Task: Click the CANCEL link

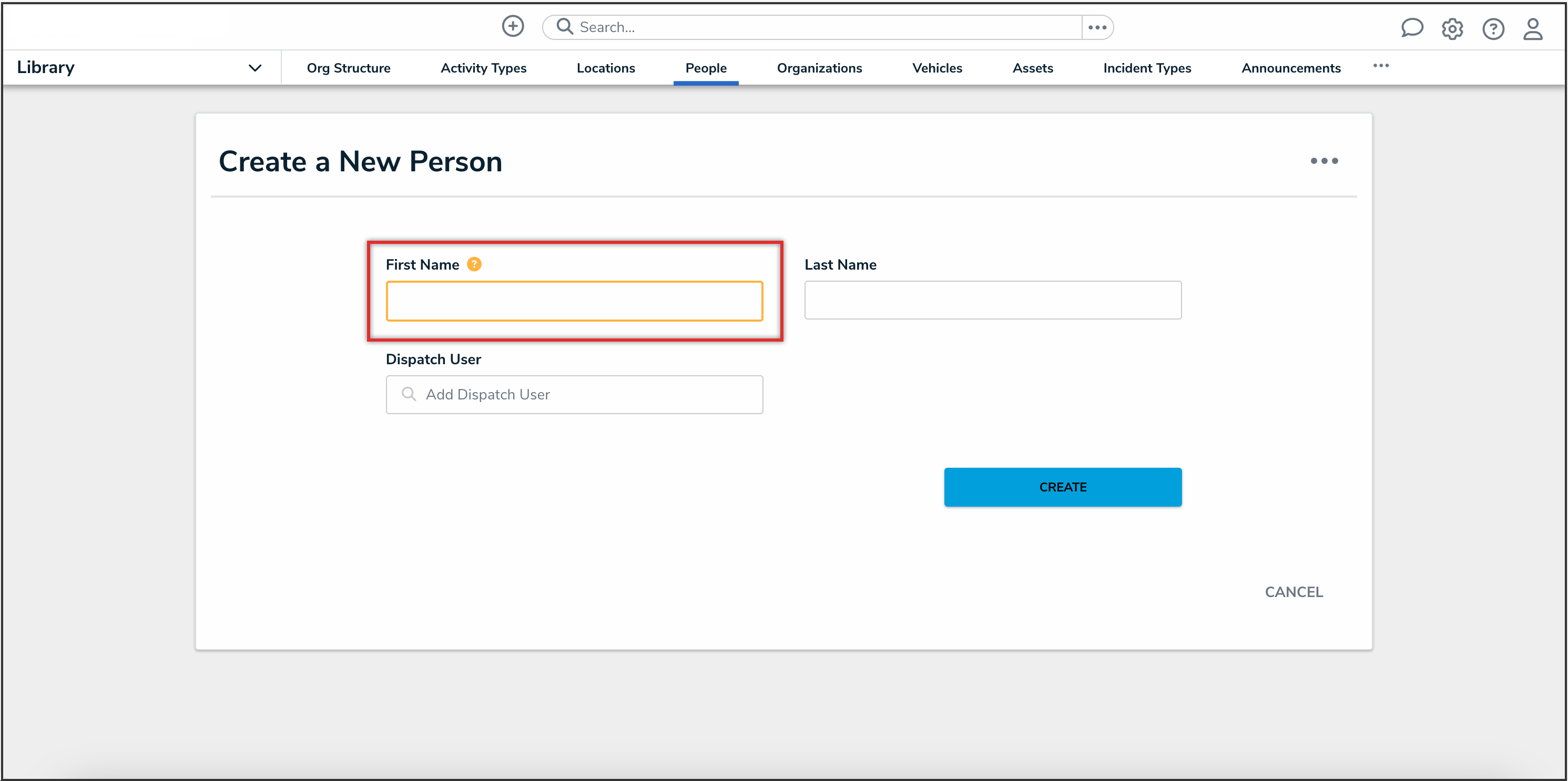Action: click(1294, 592)
